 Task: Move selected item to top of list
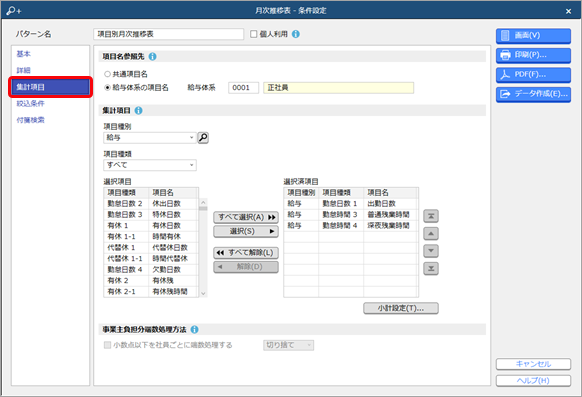click(x=431, y=216)
